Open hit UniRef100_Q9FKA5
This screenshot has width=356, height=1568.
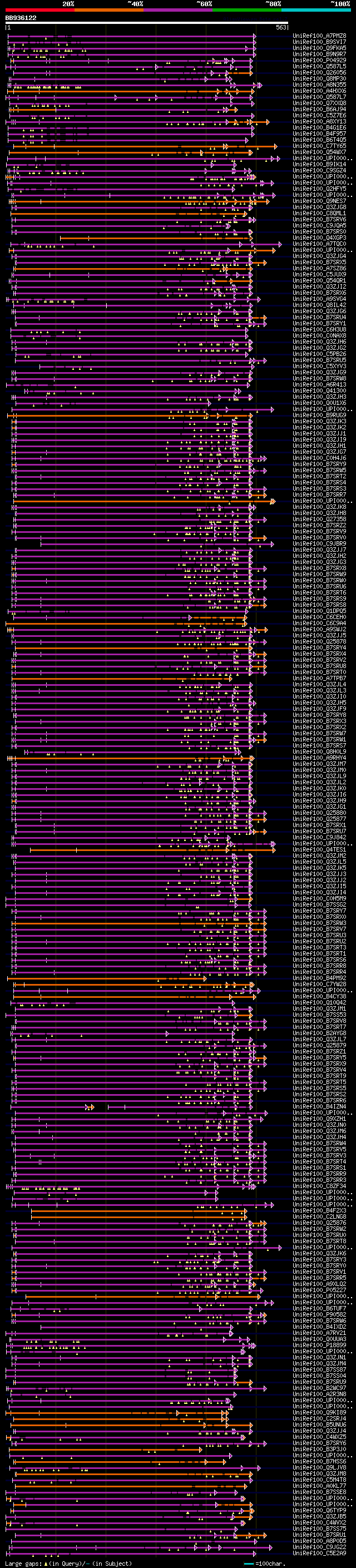coord(319,48)
